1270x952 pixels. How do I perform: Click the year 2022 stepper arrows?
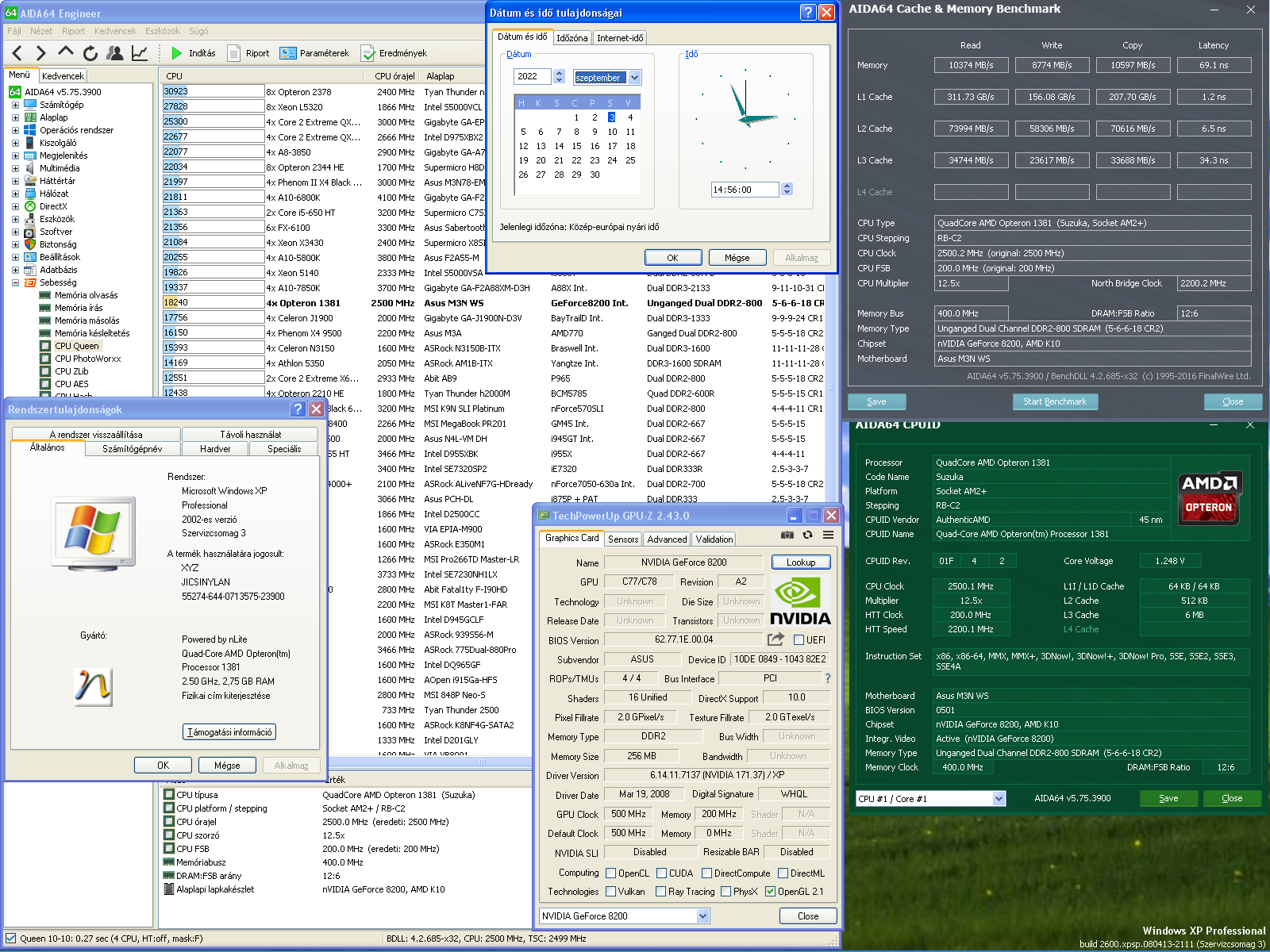560,76
